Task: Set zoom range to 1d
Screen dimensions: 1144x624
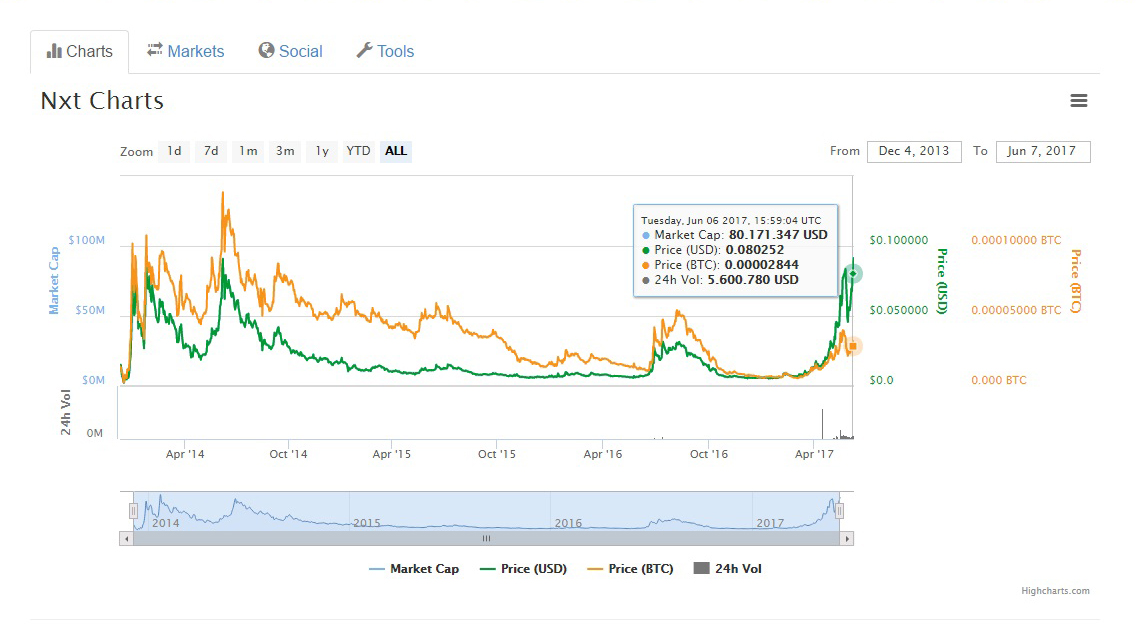Action: tap(174, 151)
